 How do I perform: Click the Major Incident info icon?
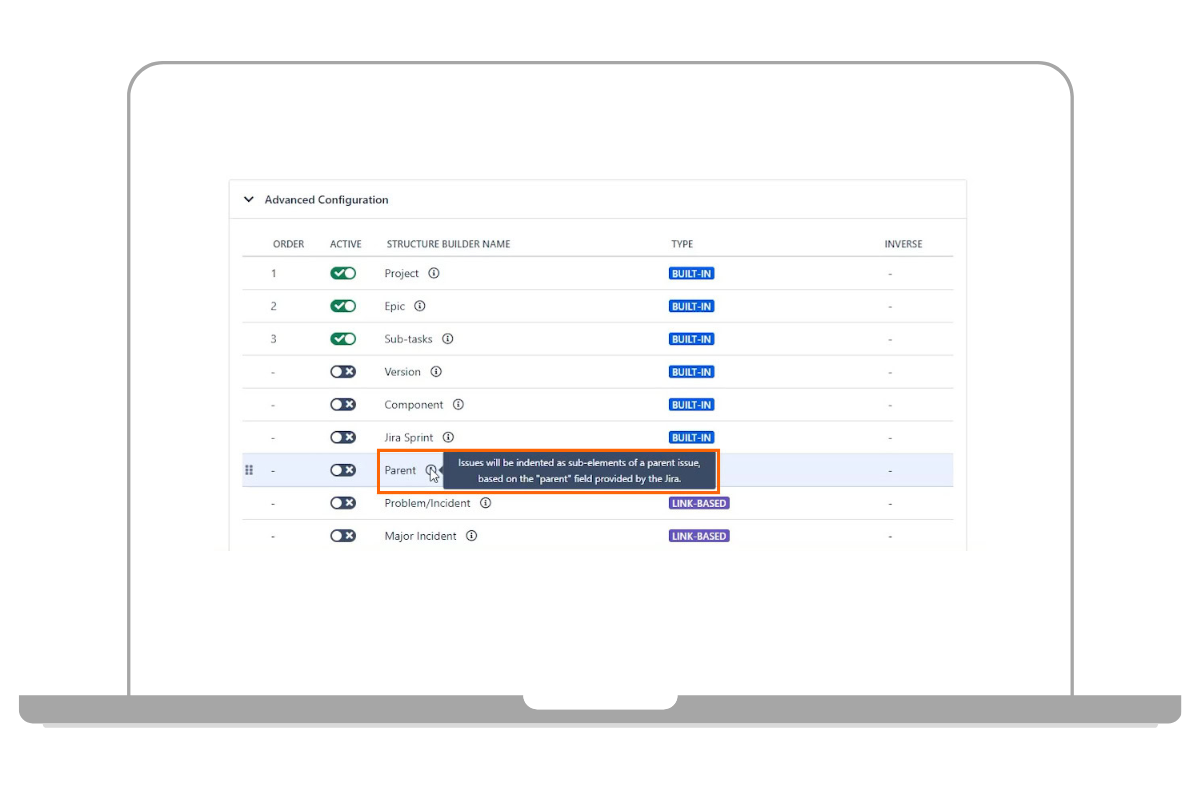coord(471,536)
